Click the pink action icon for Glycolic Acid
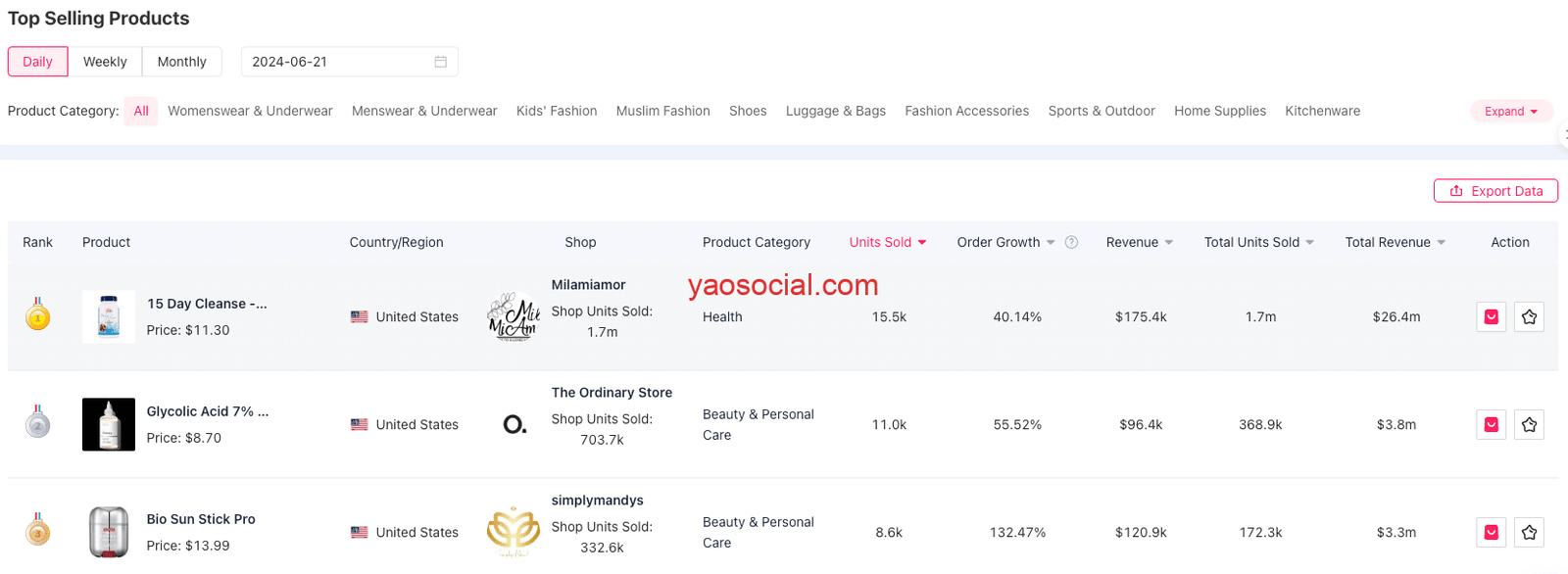Viewport: 1568px width, 574px height. coord(1491,424)
